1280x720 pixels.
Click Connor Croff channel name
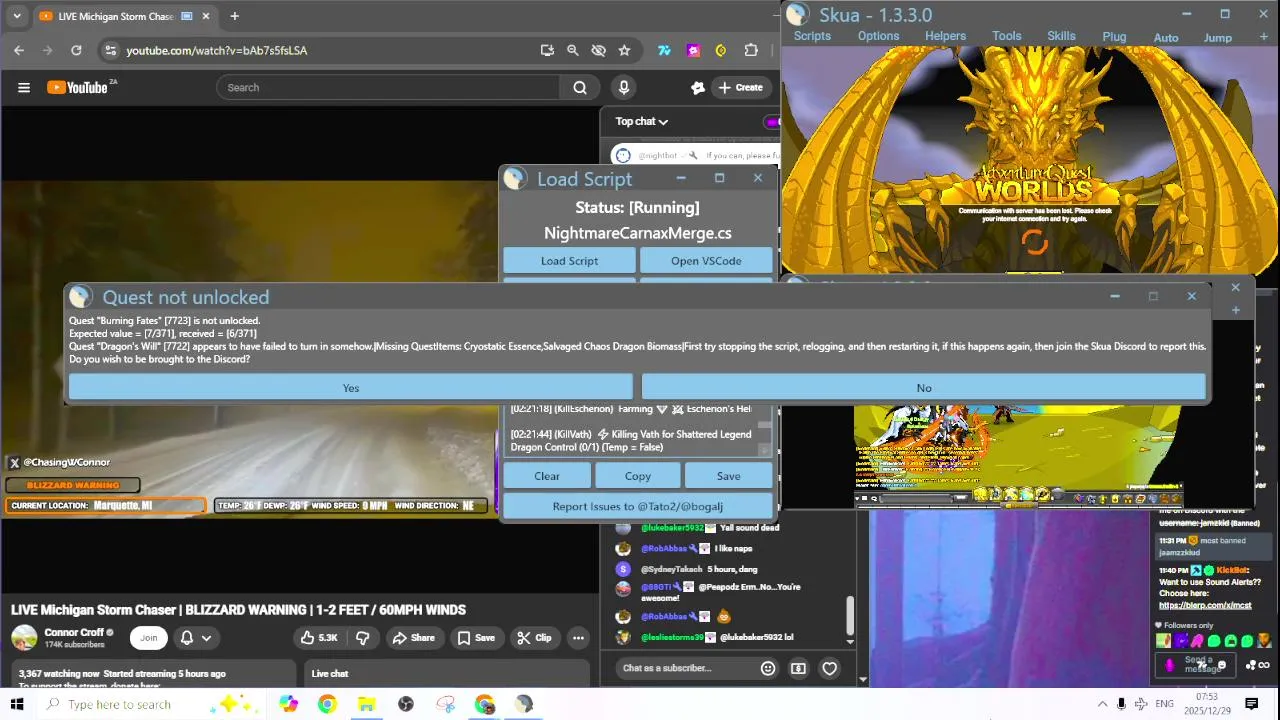(x=74, y=632)
